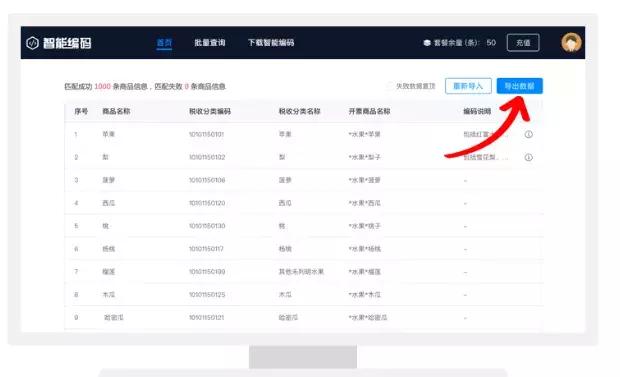The width and height of the screenshot is (620, 377).
Task: Click the *水果*木瓜 invoice name cell
Action: 364,295
